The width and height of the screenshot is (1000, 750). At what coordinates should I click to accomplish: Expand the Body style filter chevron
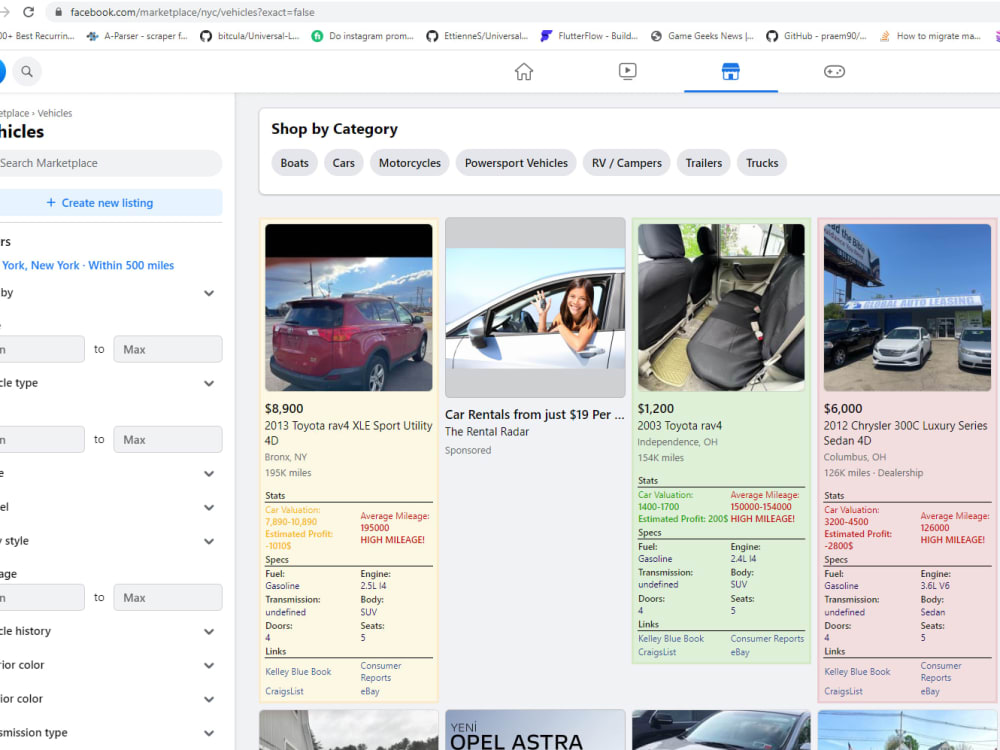[x=209, y=541]
